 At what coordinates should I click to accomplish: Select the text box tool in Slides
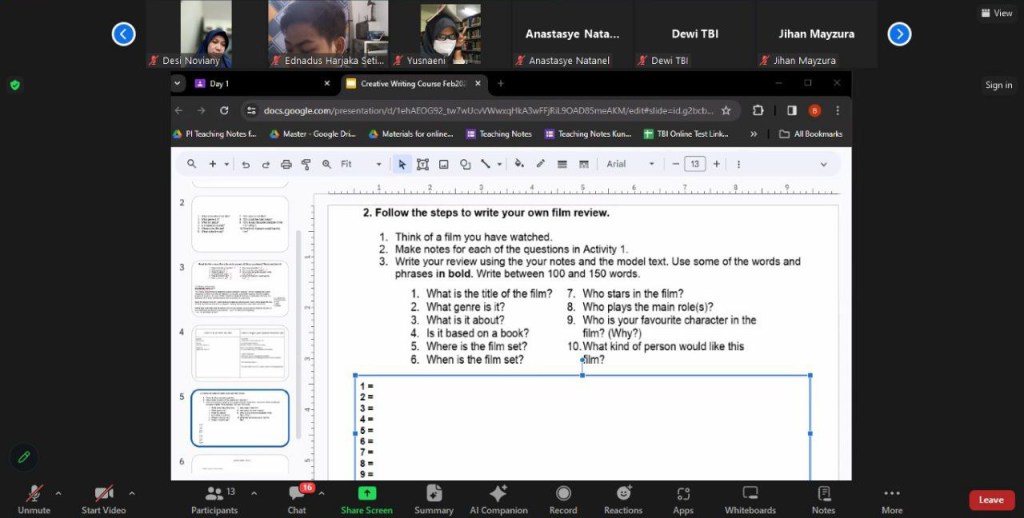click(x=422, y=164)
